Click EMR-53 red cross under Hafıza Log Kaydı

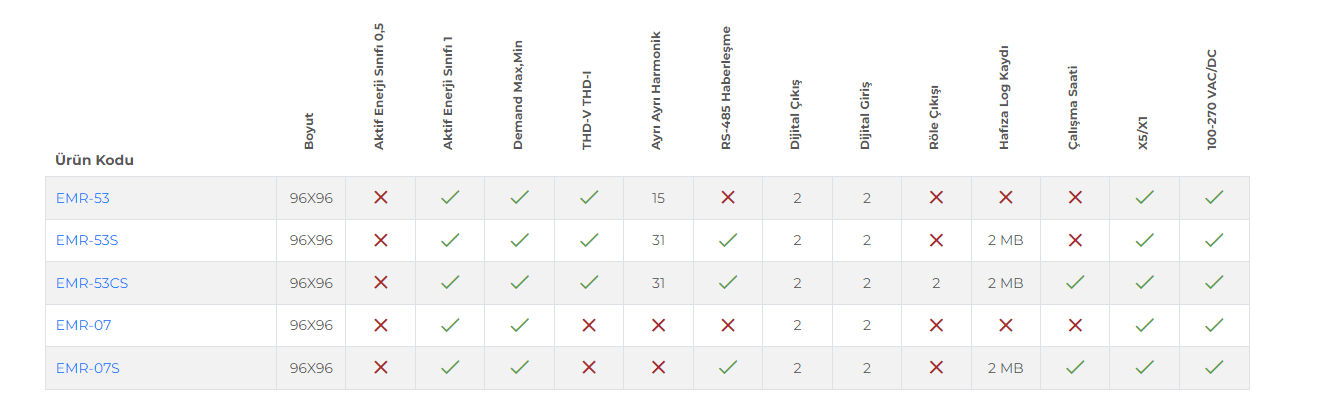(x=1006, y=198)
